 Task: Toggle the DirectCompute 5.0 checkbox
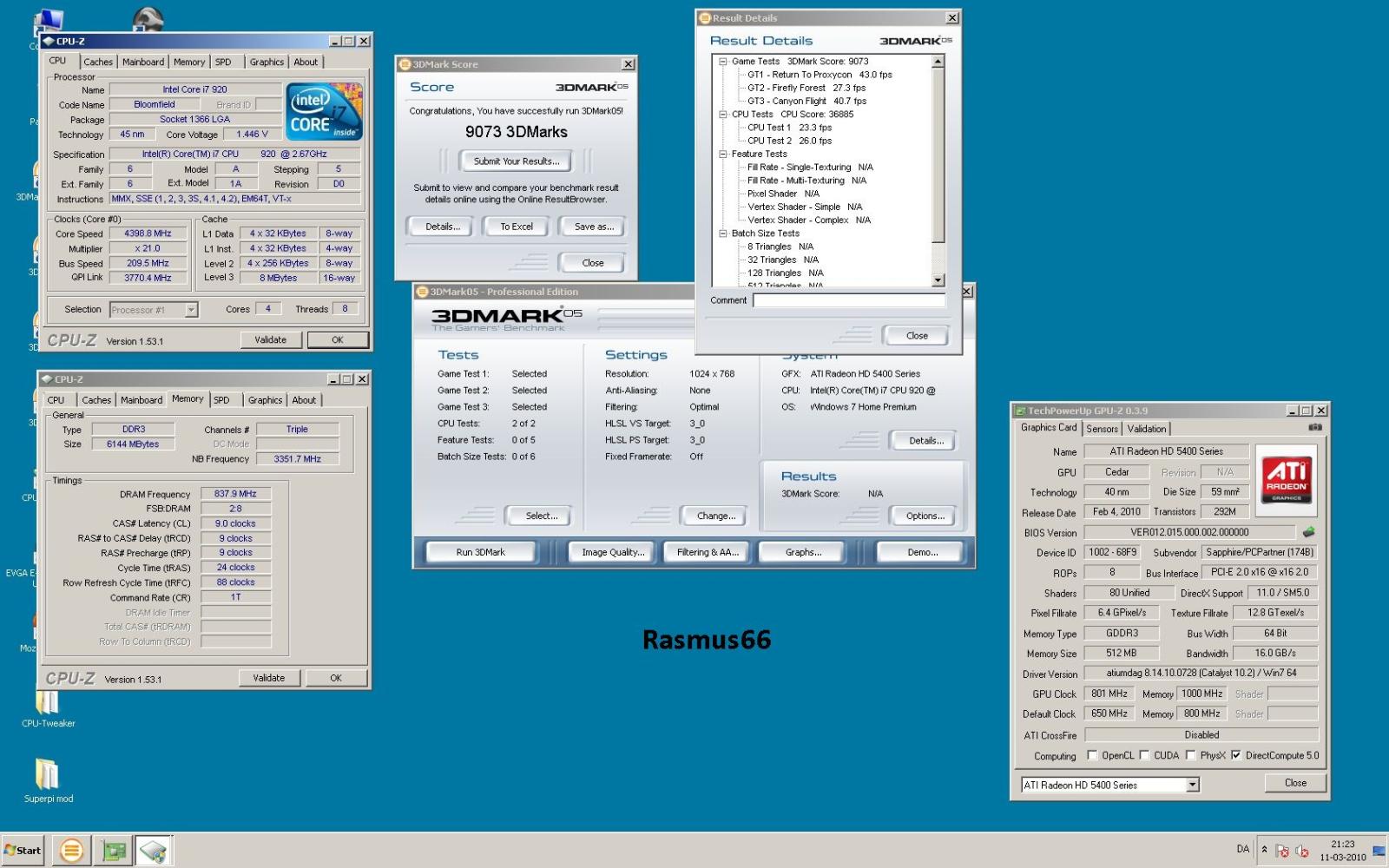tap(1236, 755)
